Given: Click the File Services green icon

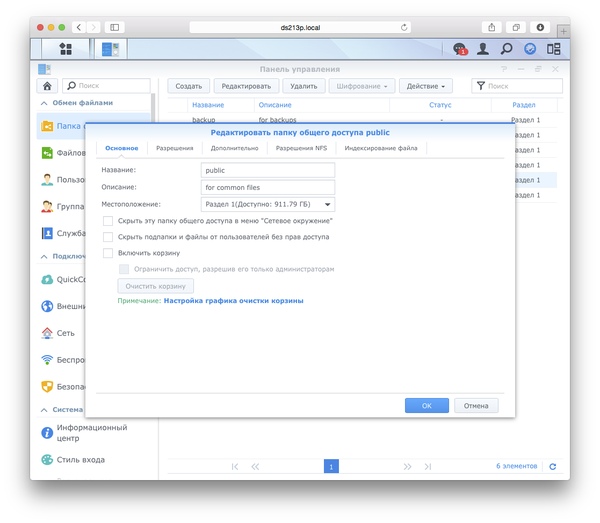Looking at the screenshot, I should (47, 153).
